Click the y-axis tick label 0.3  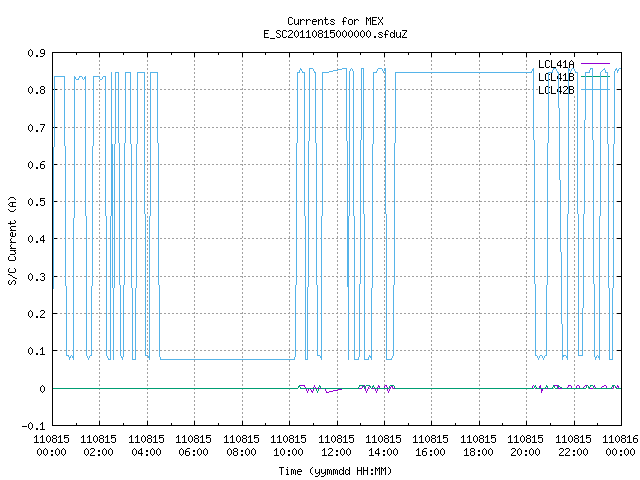point(36,277)
